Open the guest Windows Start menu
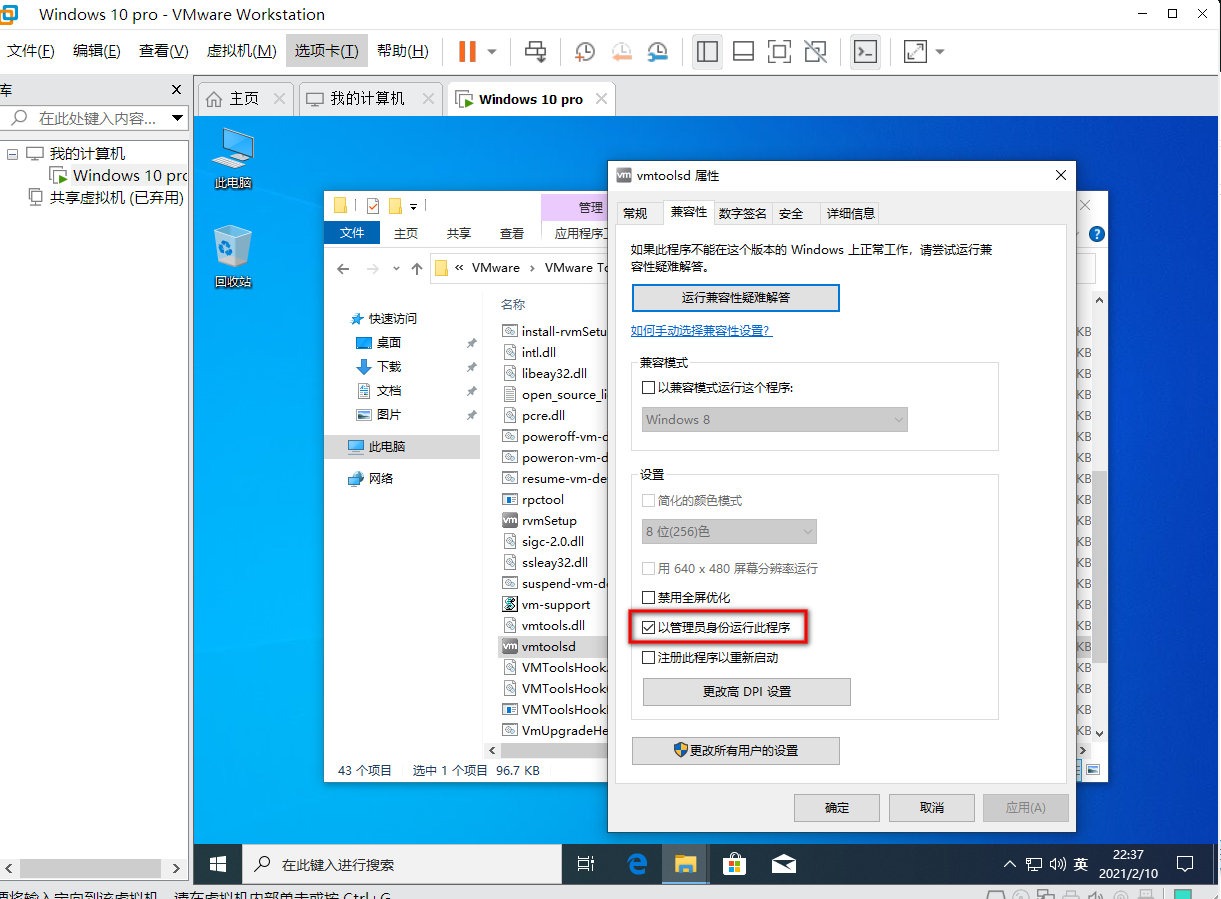 pyautogui.click(x=217, y=864)
